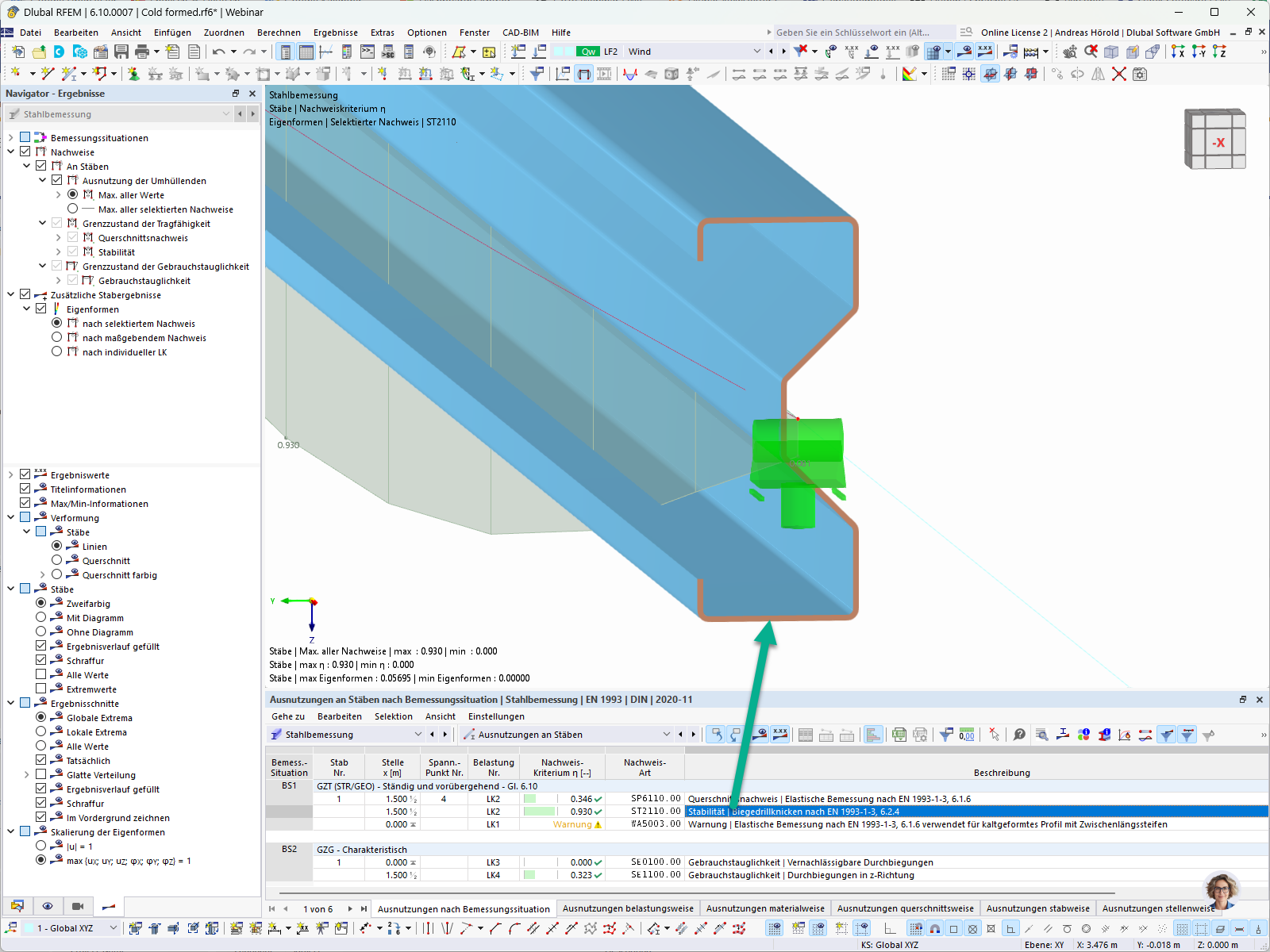
Task: Click the next load case arrow beside Wind
Action: point(784,52)
